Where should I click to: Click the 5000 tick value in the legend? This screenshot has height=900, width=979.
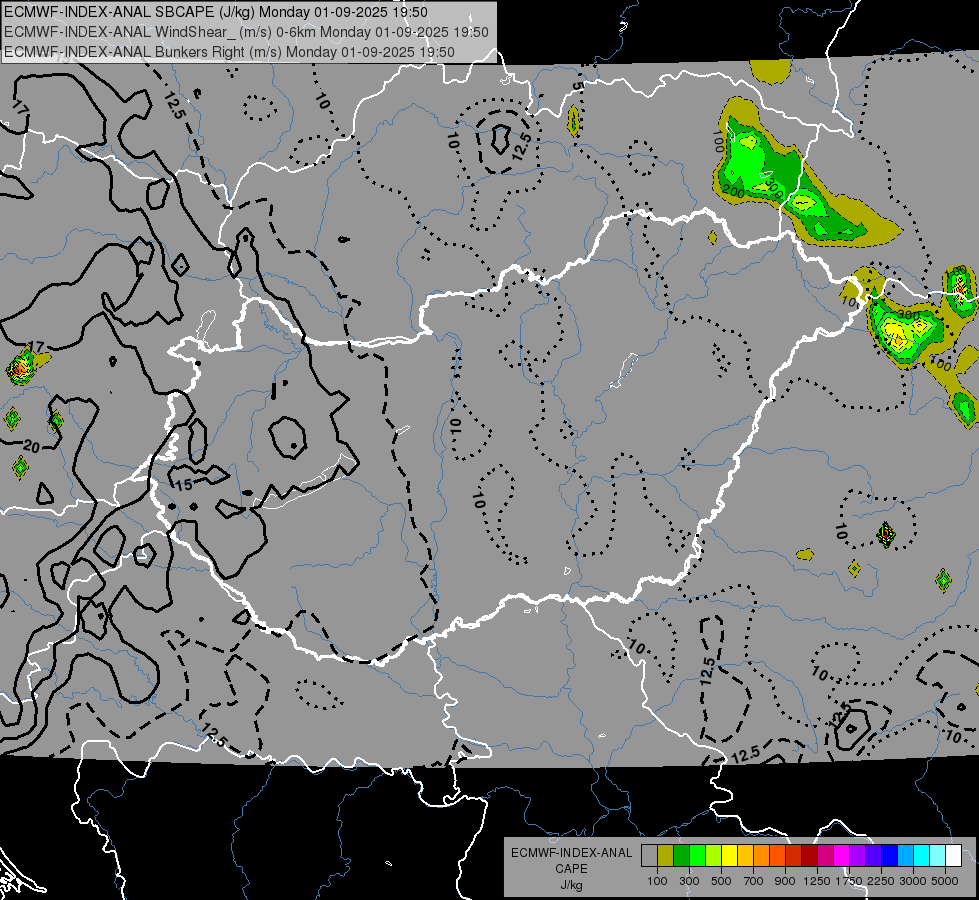tap(945, 881)
